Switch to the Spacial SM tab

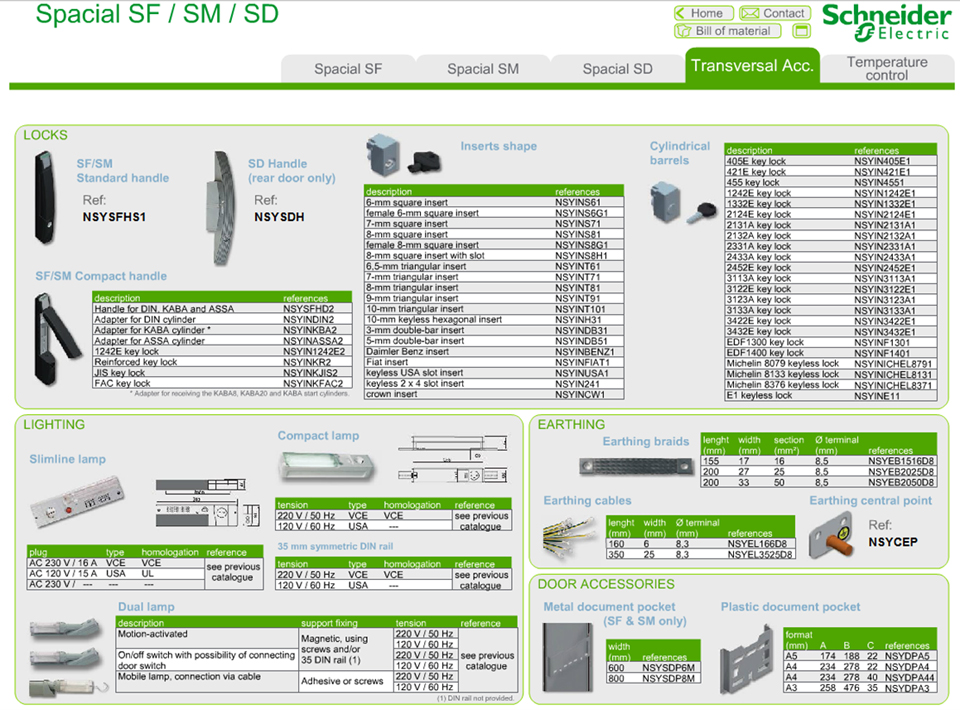483,69
